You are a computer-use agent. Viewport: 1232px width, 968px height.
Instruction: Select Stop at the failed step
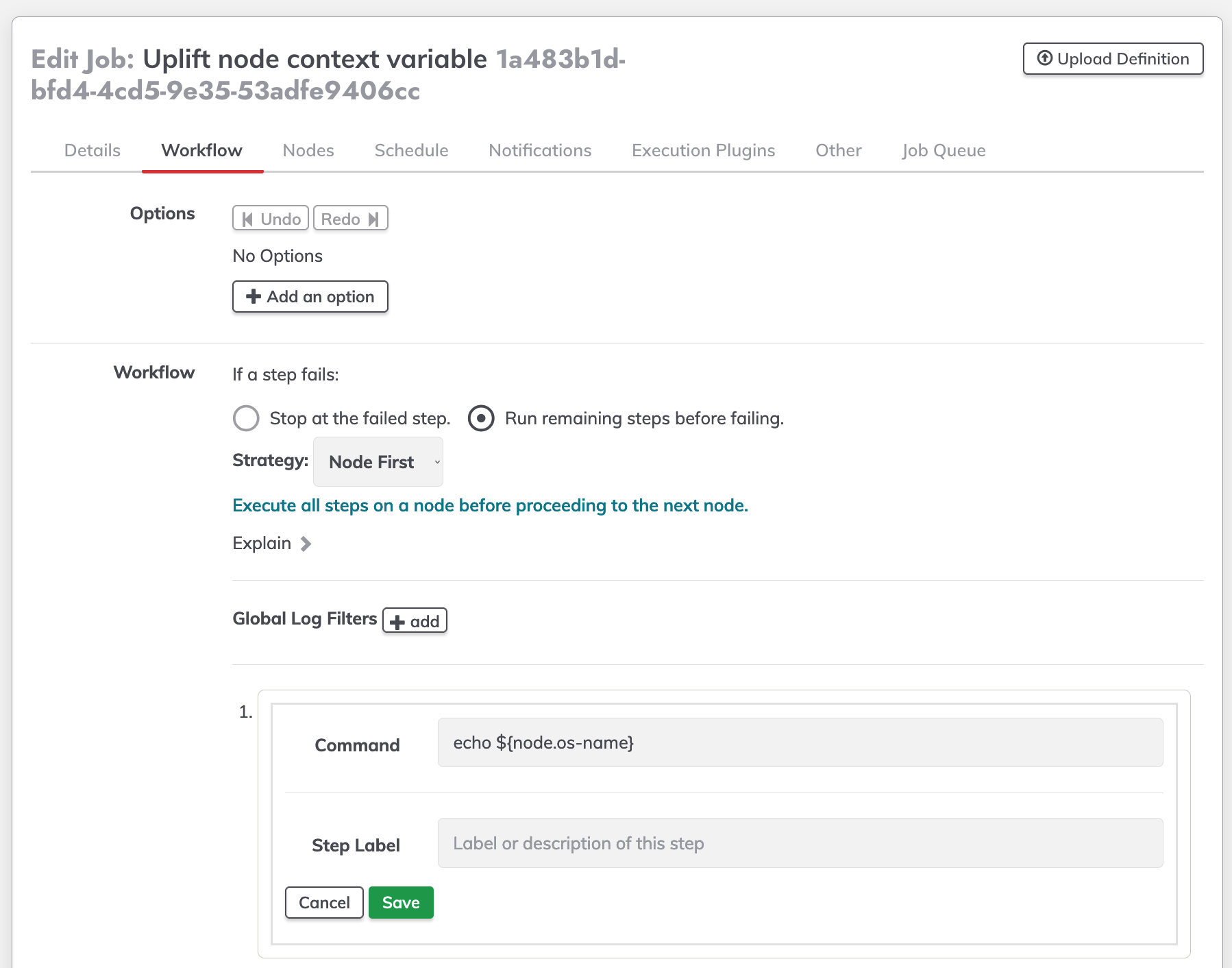tap(246, 418)
